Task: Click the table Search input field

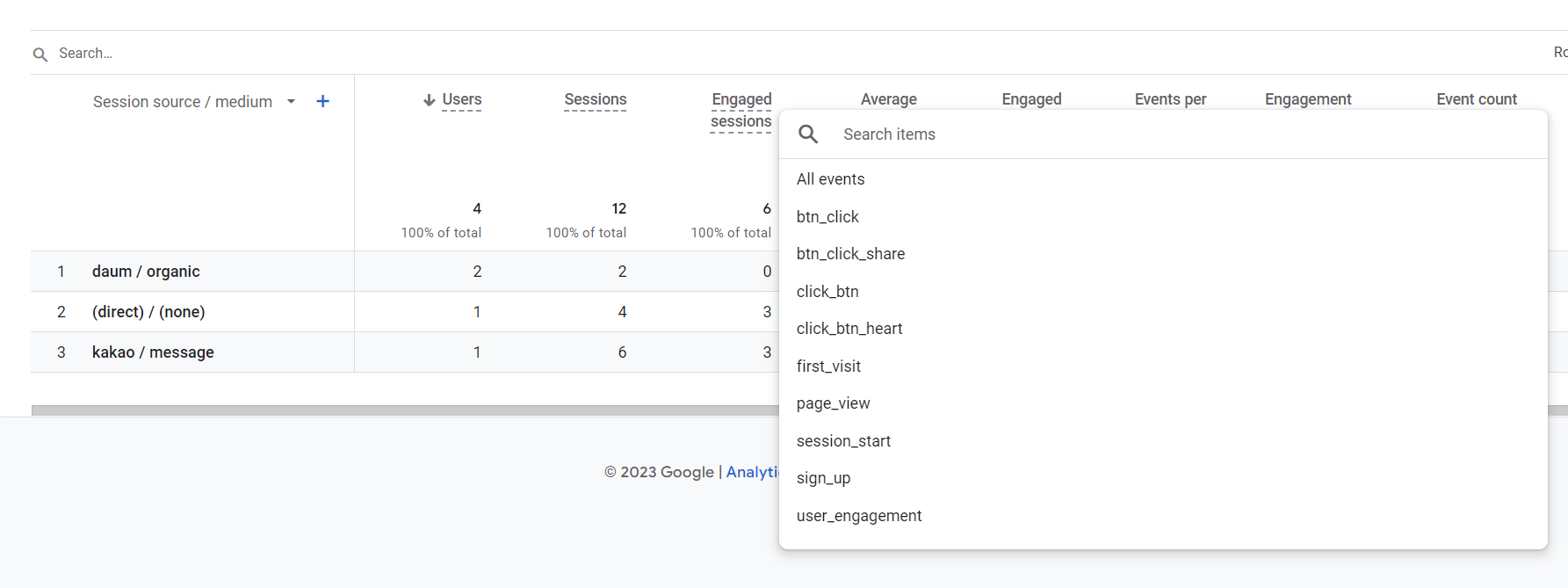Action: coord(351,54)
